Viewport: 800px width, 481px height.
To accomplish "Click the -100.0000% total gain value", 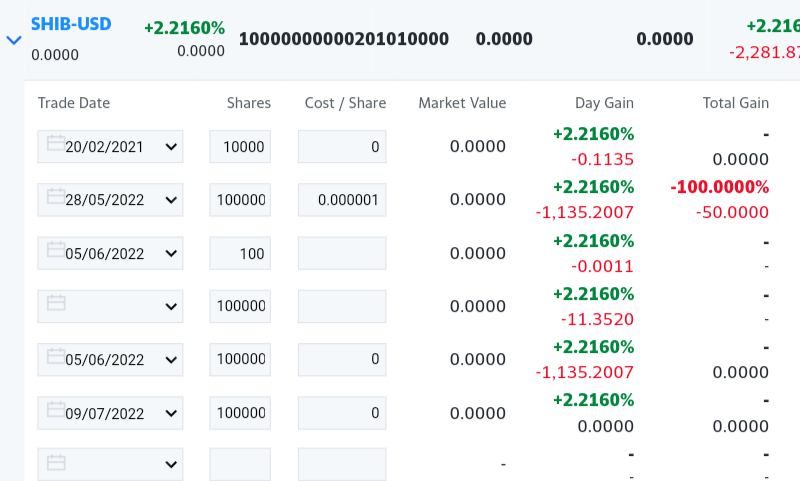I will click(x=719, y=187).
